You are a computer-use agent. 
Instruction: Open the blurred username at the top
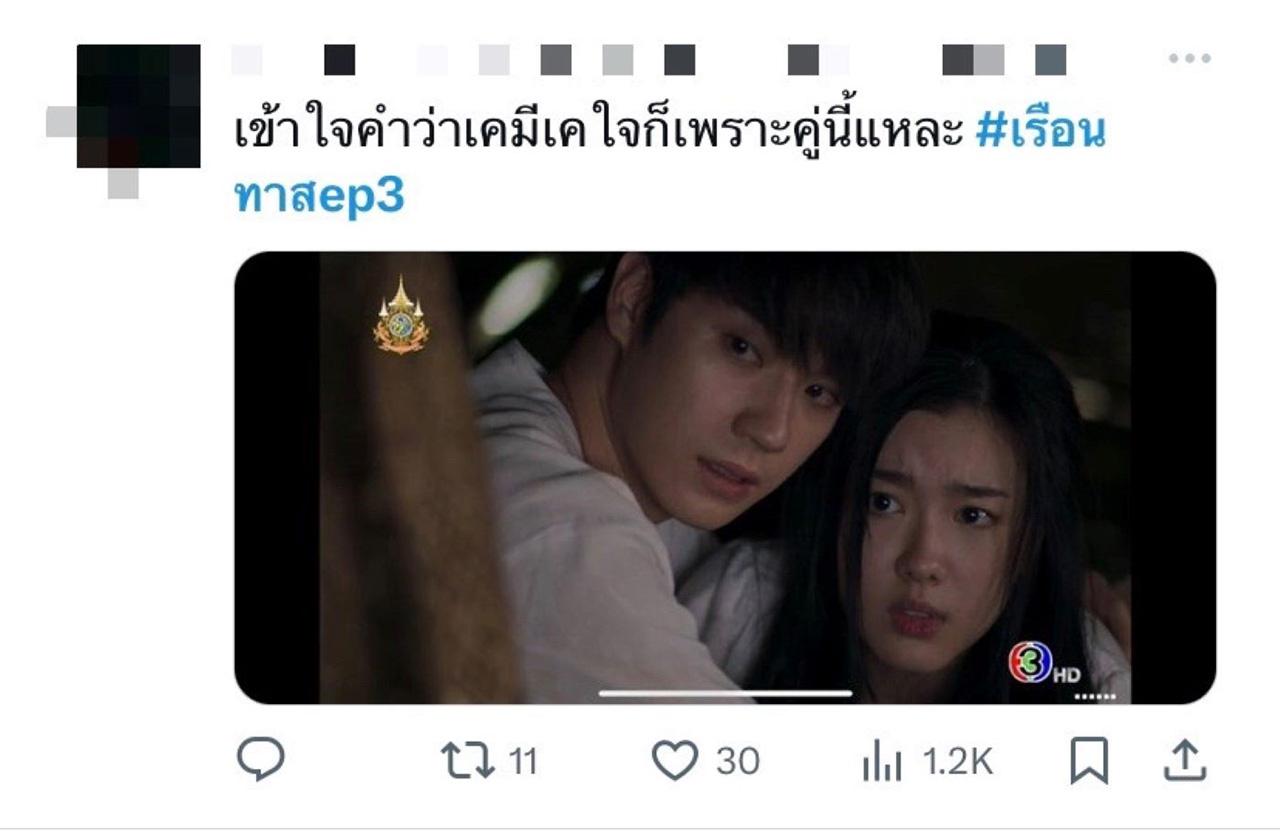pos(648,60)
